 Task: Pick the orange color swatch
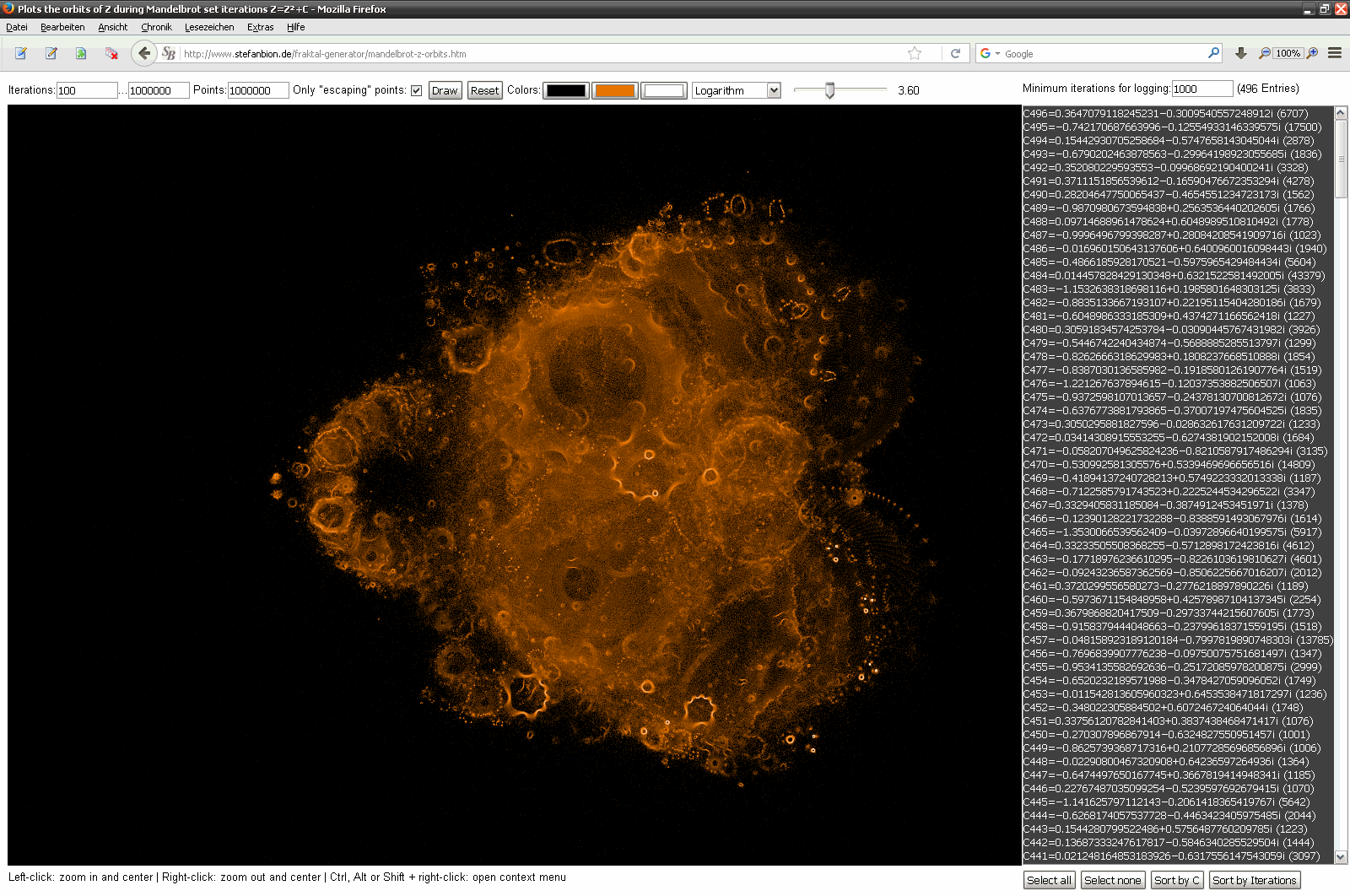(615, 90)
